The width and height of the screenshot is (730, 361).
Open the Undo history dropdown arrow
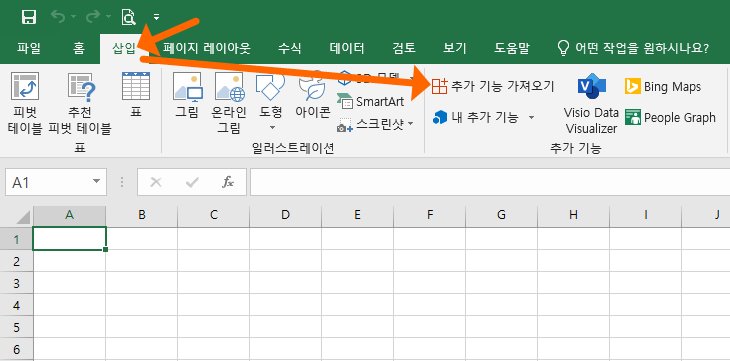[74, 17]
